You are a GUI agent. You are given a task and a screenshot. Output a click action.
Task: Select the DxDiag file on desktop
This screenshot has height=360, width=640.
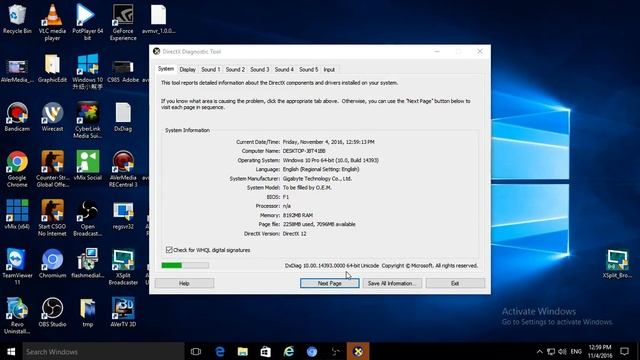click(123, 117)
